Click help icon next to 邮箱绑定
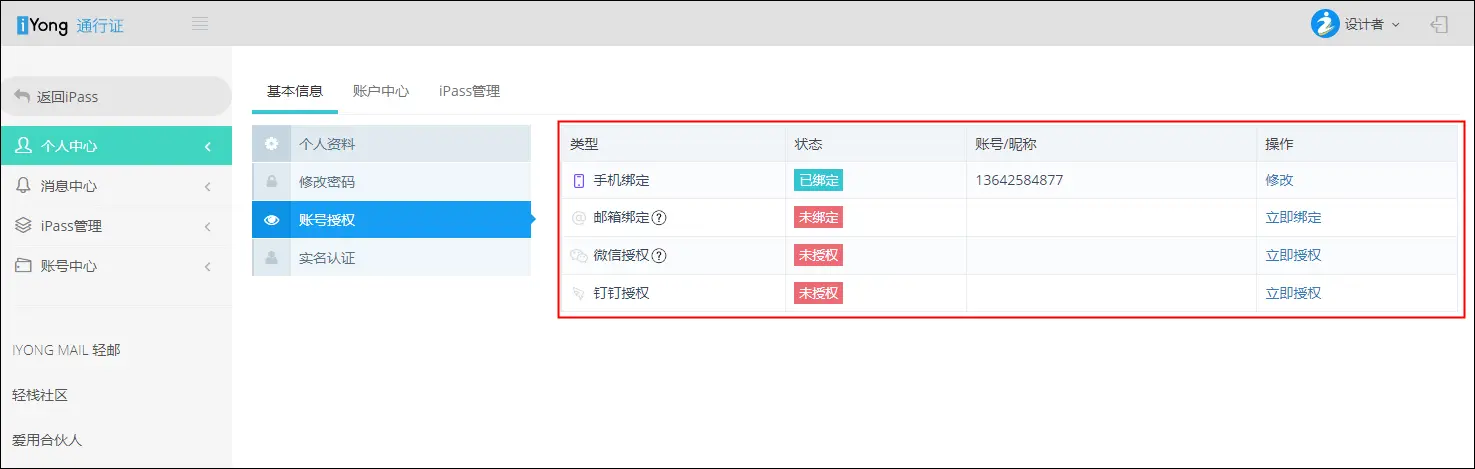 (659, 218)
